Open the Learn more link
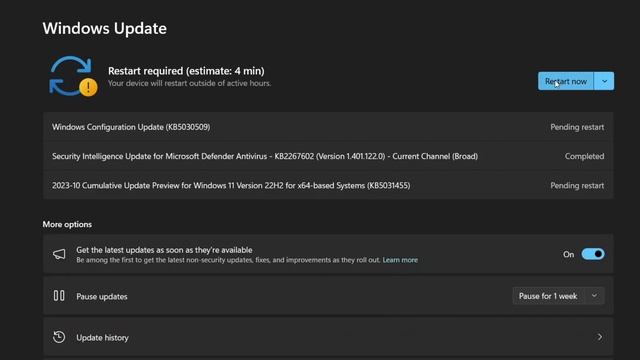The height and width of the screenshot is (360, 640). pos(400,260)
